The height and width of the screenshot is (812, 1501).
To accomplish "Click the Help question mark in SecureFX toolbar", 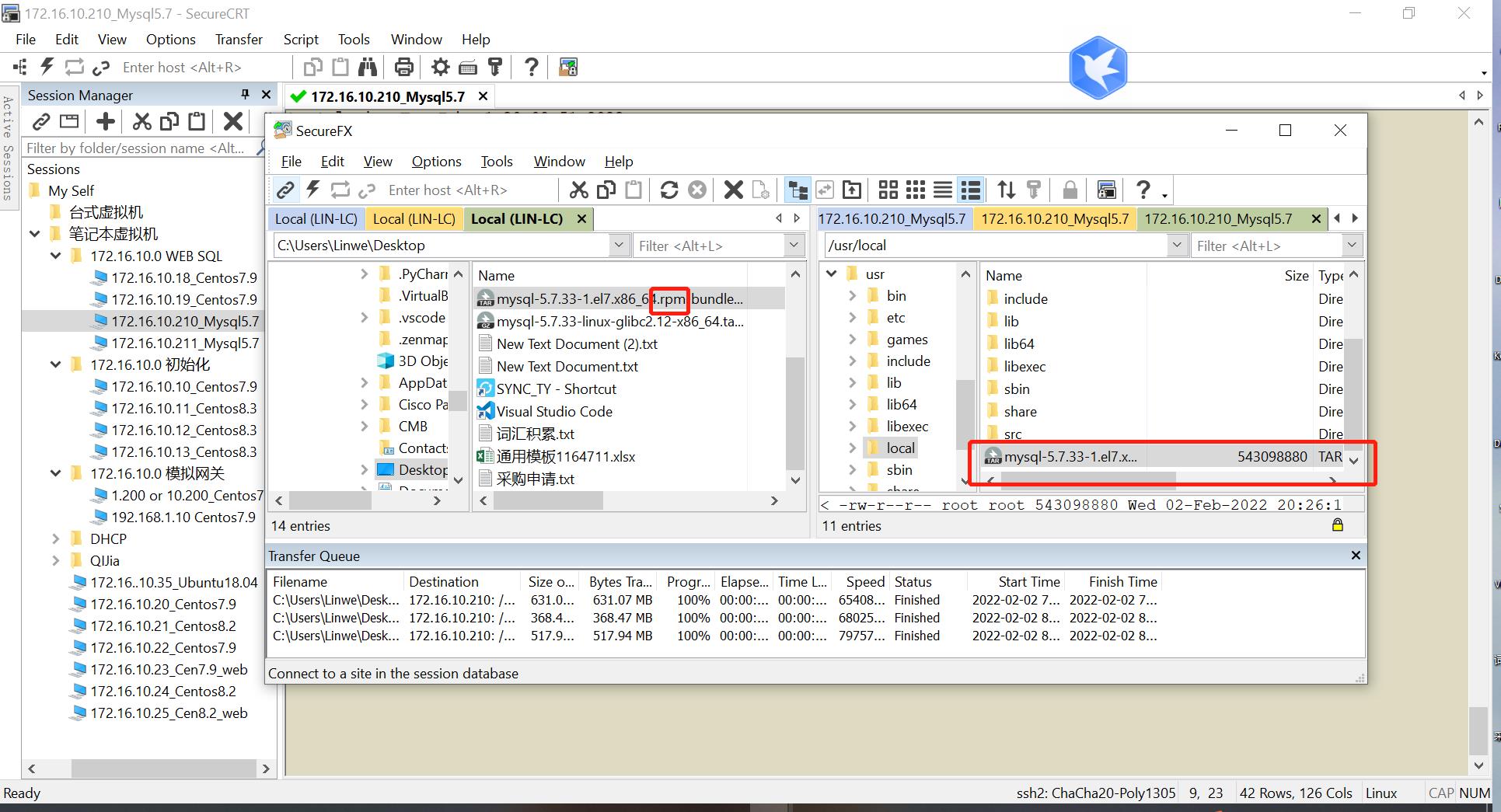I will tap(1143, 190).
